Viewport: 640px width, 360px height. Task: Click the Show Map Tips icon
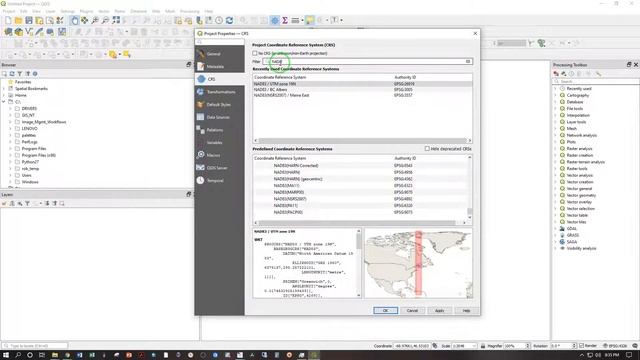[310, 20]
